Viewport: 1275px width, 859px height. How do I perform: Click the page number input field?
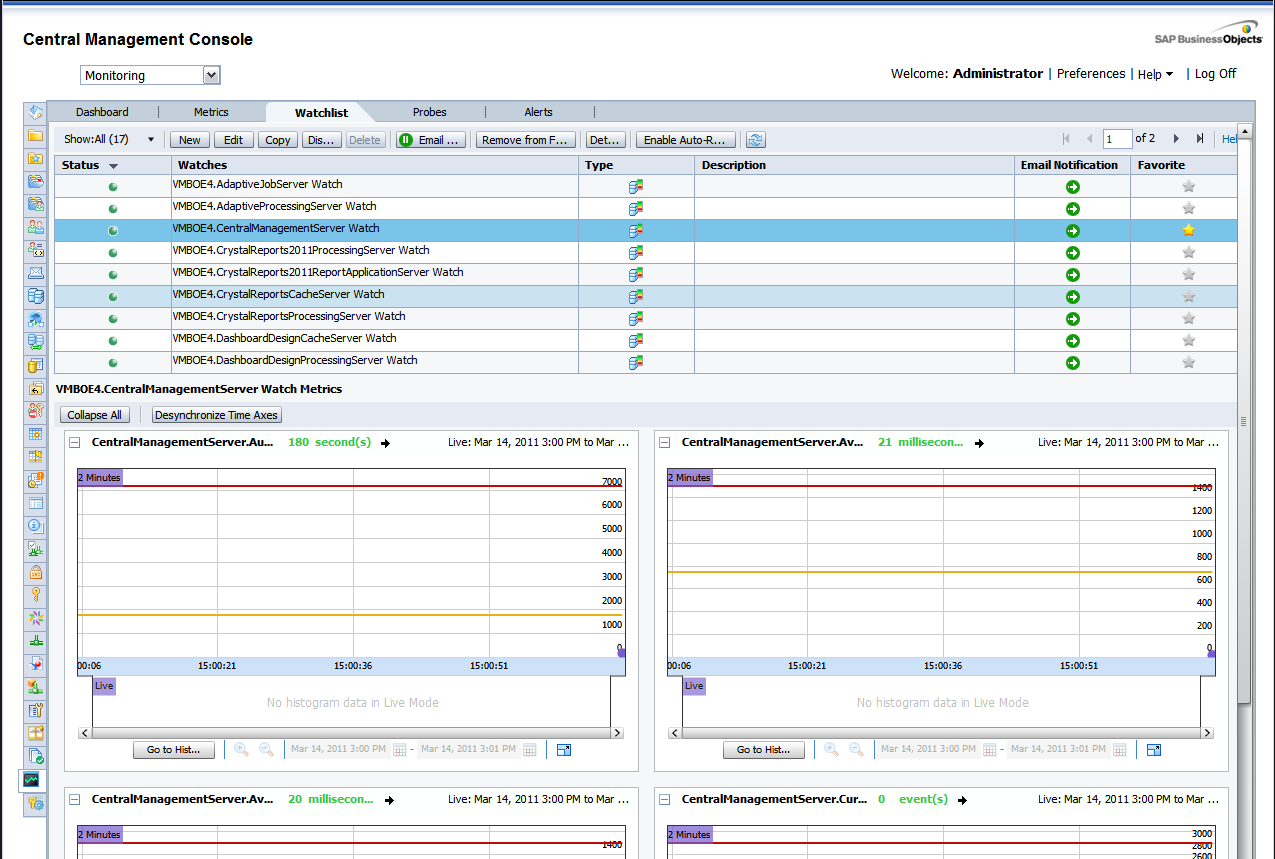1117,139
